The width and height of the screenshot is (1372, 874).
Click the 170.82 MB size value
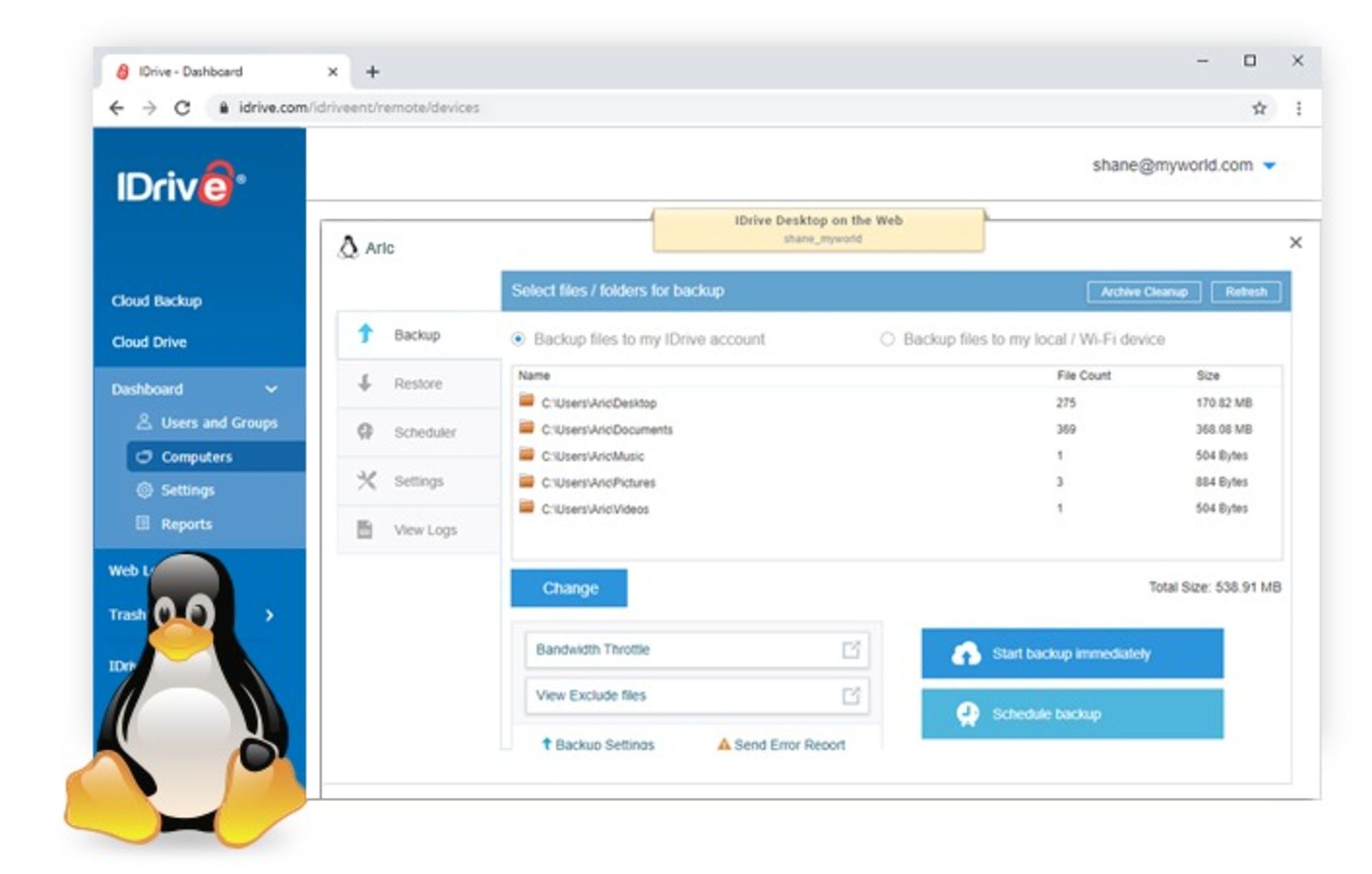pos(1224,402)
